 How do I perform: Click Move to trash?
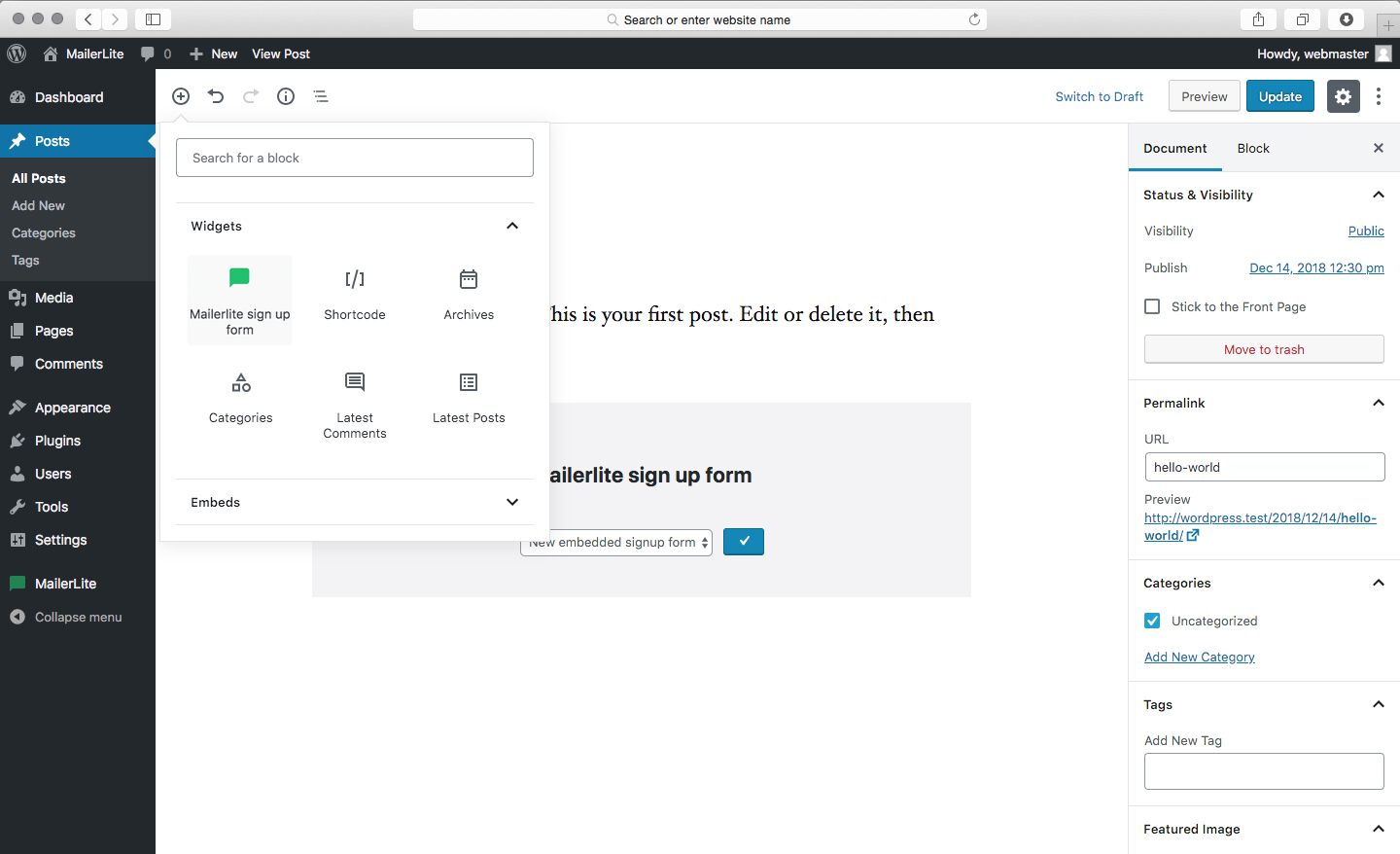click(x=1264, y=349)
